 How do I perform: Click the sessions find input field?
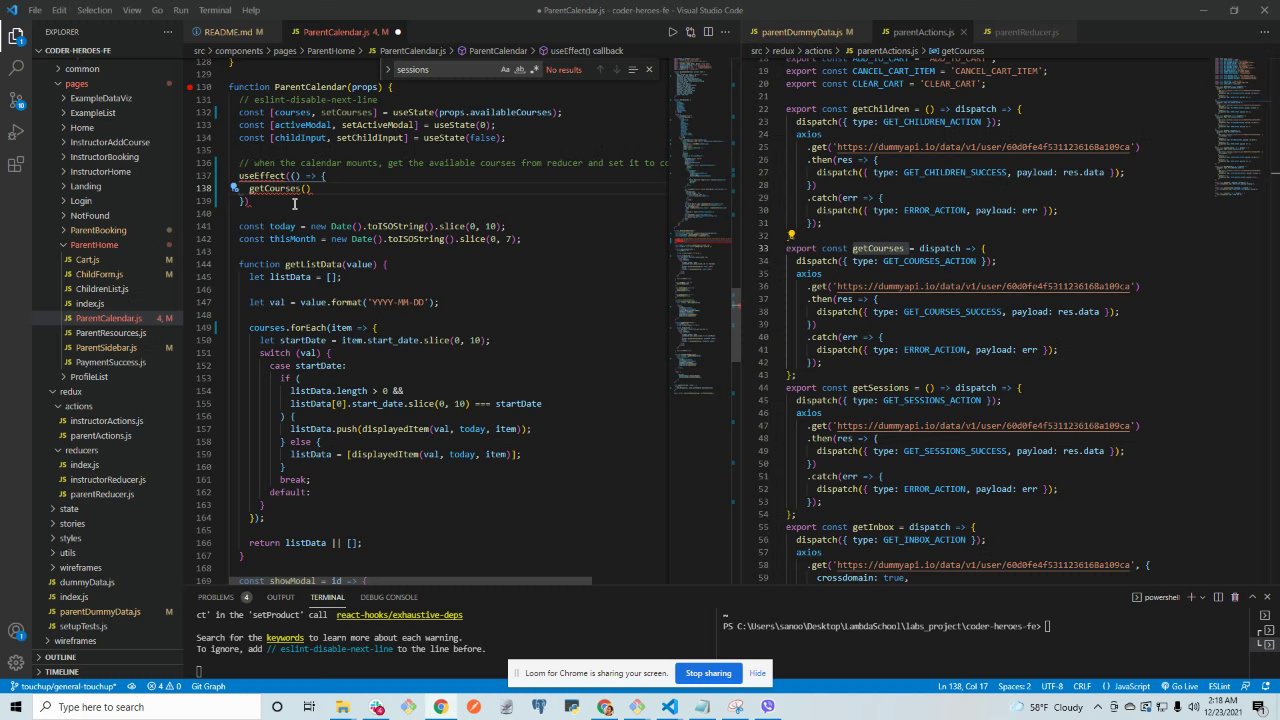445,70
